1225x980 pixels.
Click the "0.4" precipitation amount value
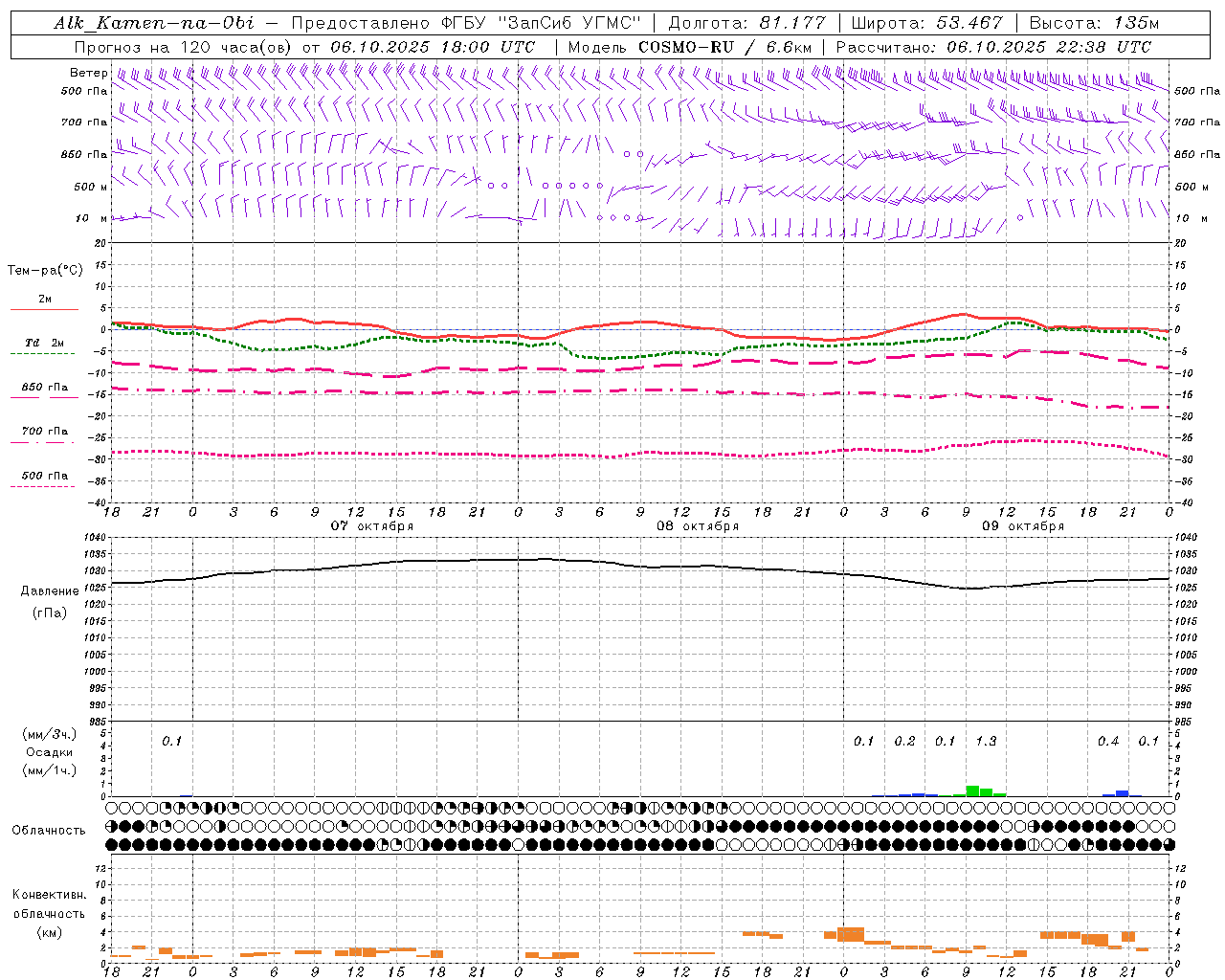(1108, 742)
